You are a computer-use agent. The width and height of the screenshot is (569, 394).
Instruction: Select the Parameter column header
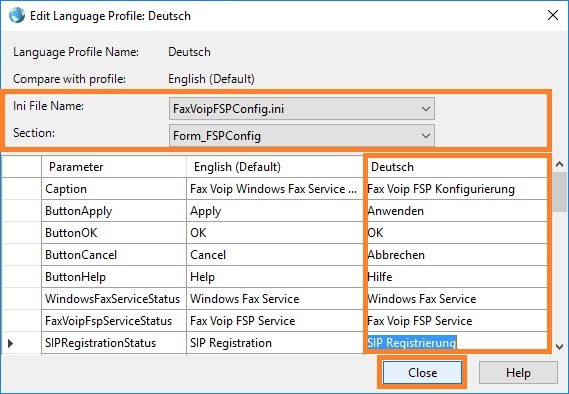tap(114, 167)
